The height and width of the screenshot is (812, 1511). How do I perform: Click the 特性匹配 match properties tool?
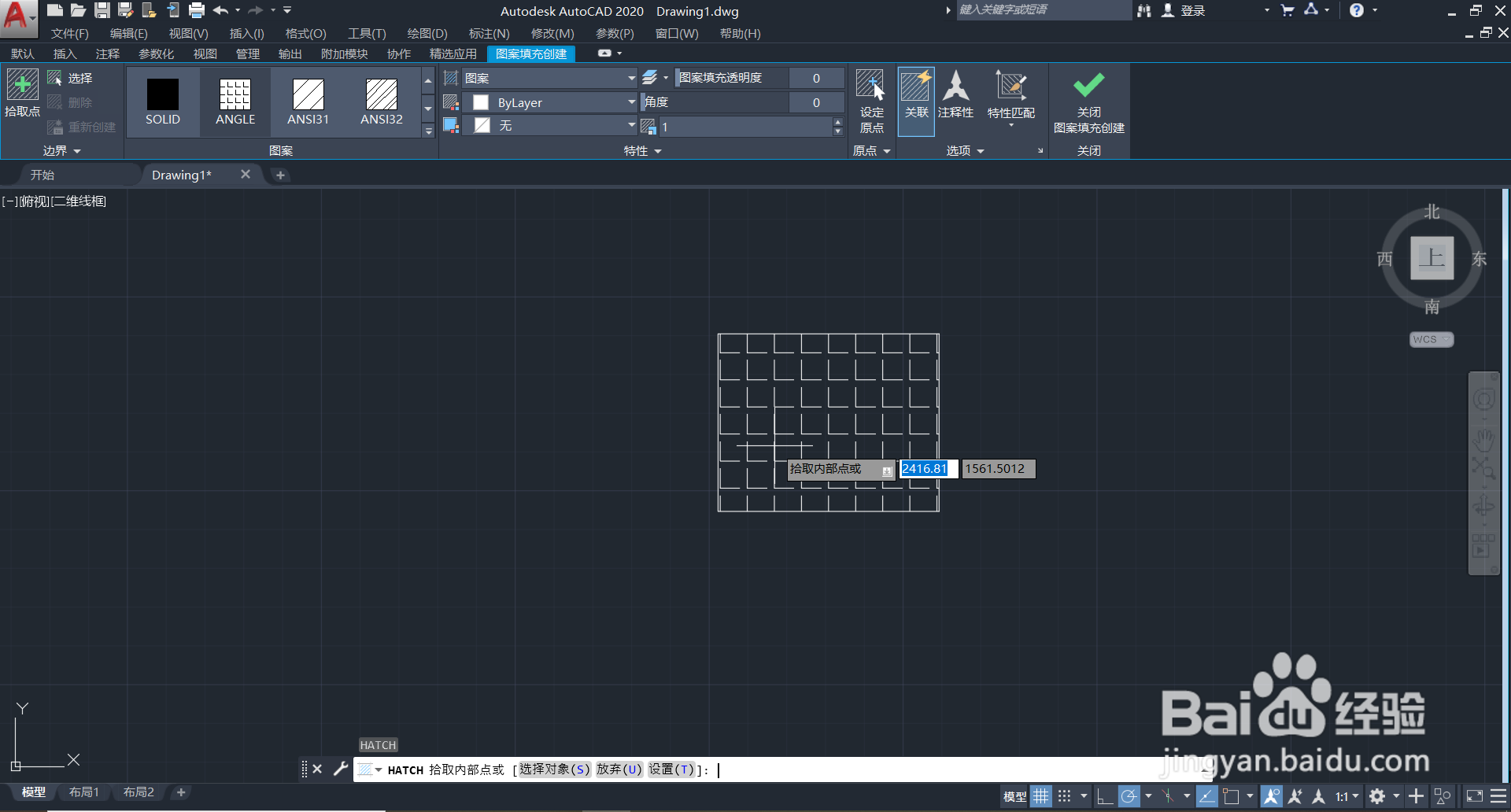coord(1011,96)
